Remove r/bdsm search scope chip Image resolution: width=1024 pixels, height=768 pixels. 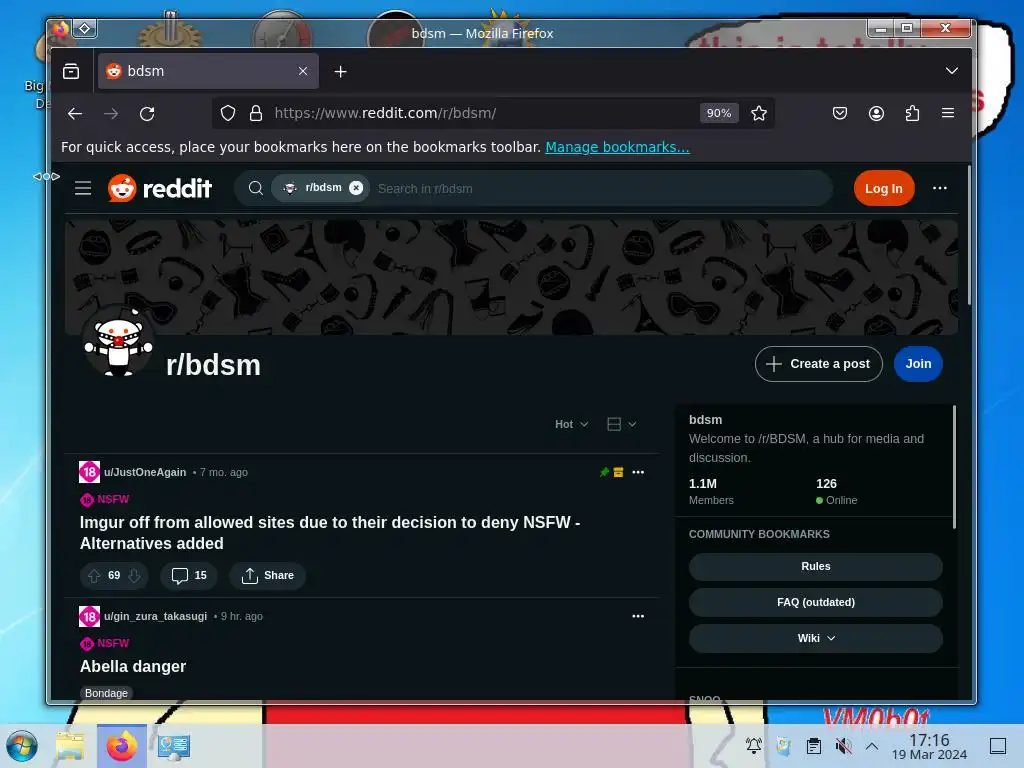point(356,188)
